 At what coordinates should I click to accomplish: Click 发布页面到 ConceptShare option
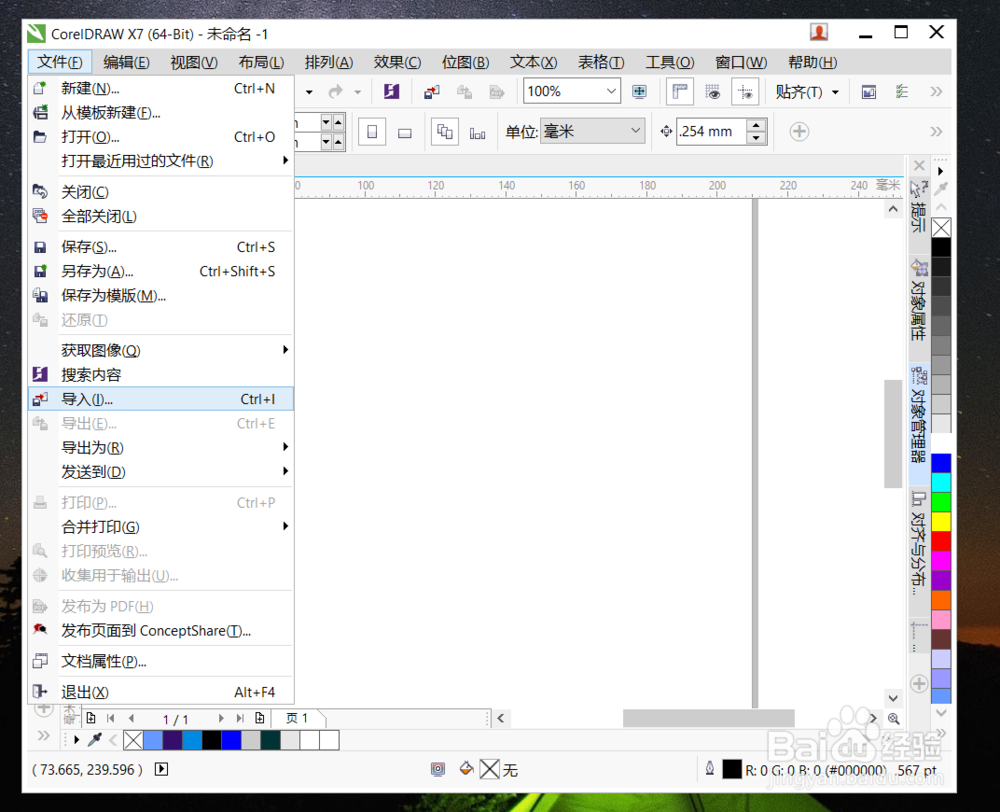point(140,630)
